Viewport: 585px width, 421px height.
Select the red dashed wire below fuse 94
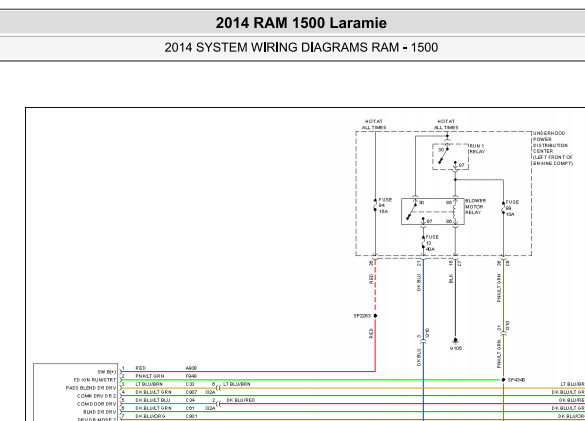375,287
